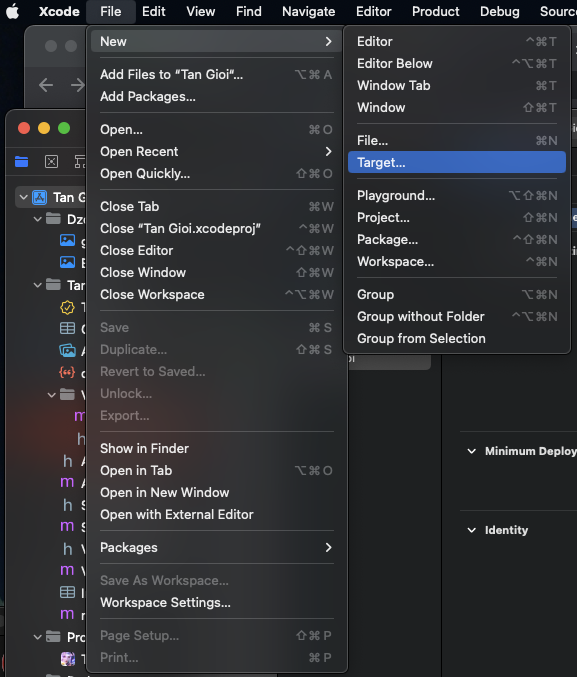Choose Project… in New submenu
577x677 pixels.
[x=457, y=218]
